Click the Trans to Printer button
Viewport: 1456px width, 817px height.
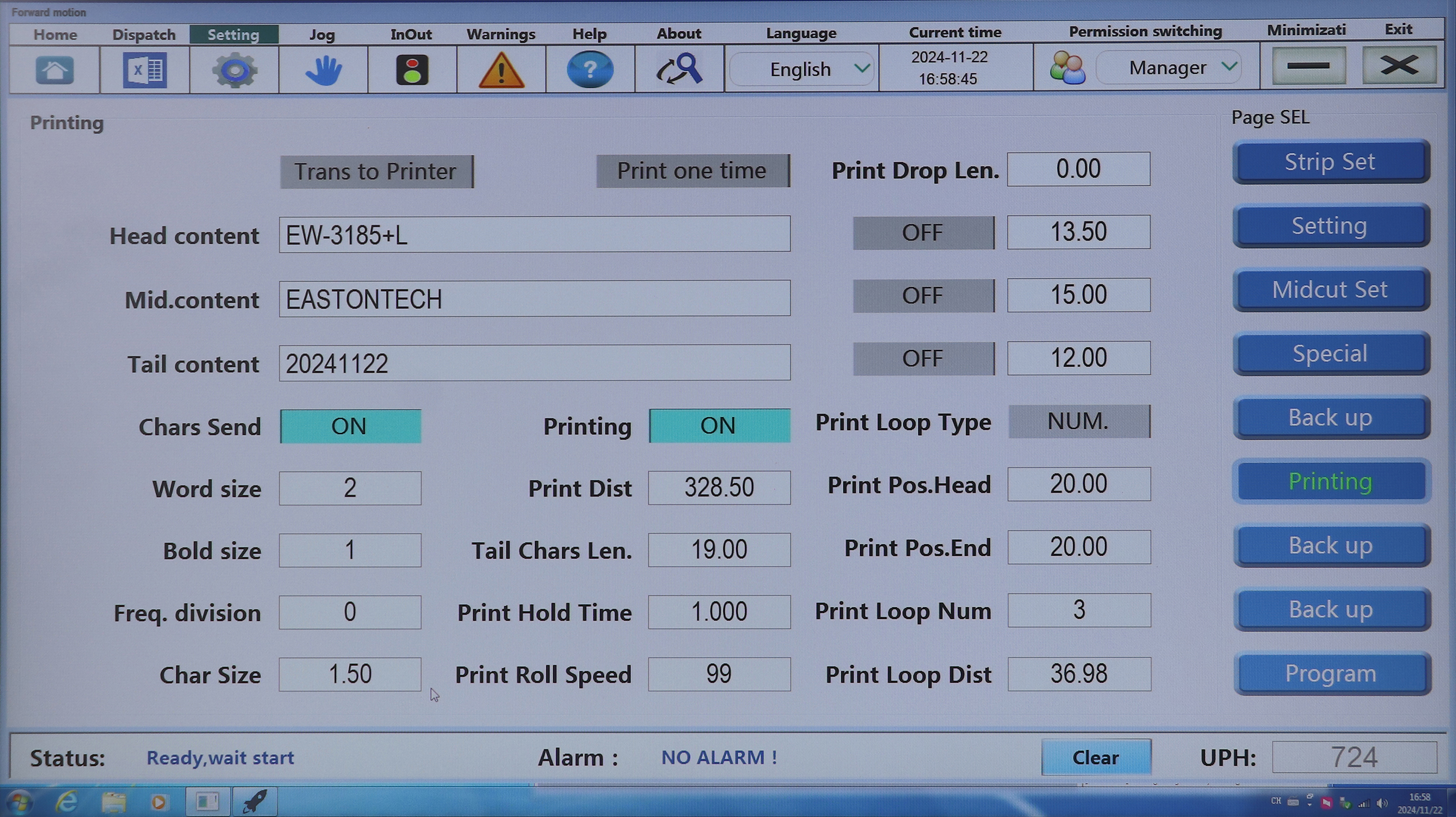(x=377, y=171)
